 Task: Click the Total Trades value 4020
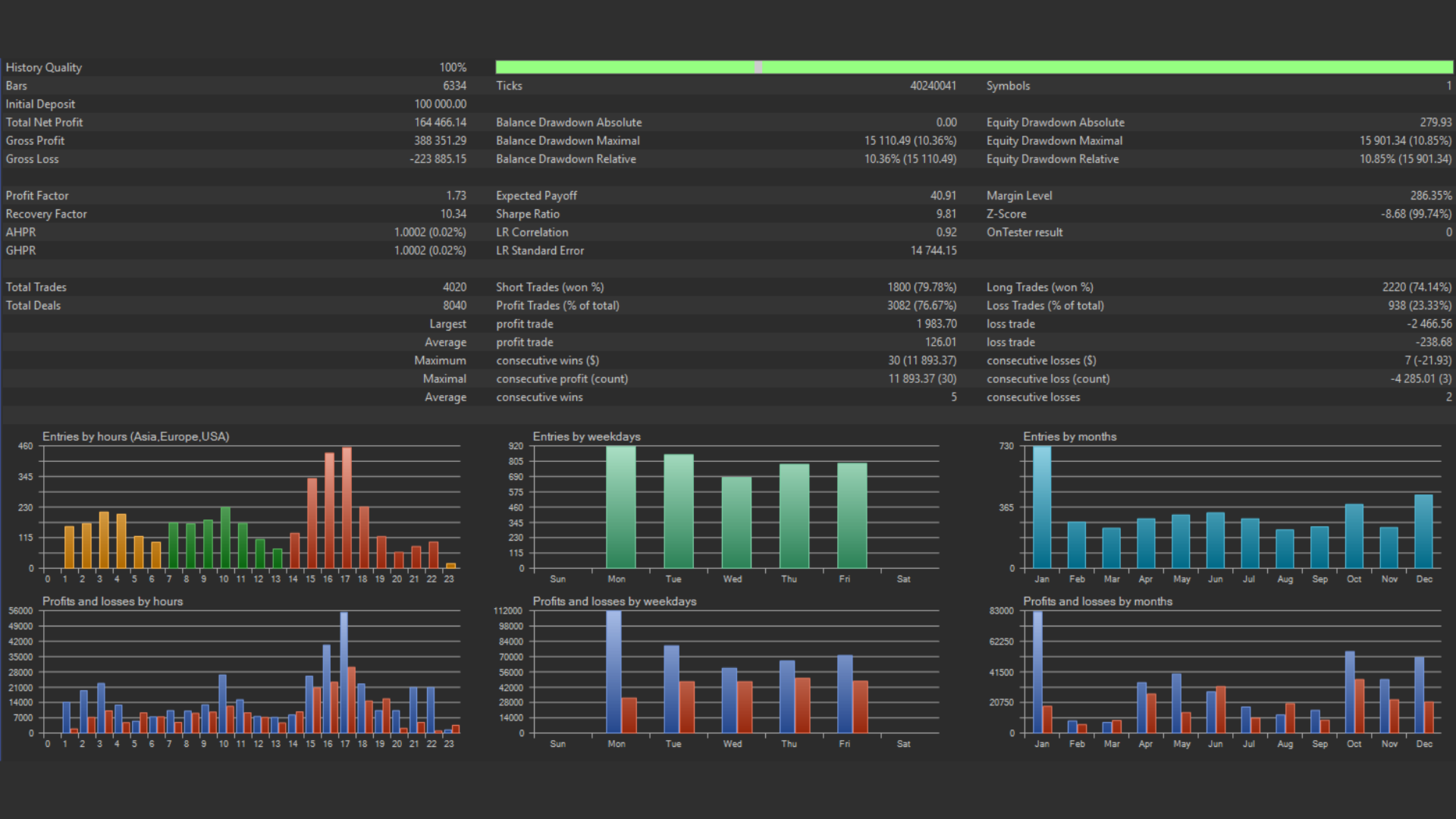coord(454,287)
